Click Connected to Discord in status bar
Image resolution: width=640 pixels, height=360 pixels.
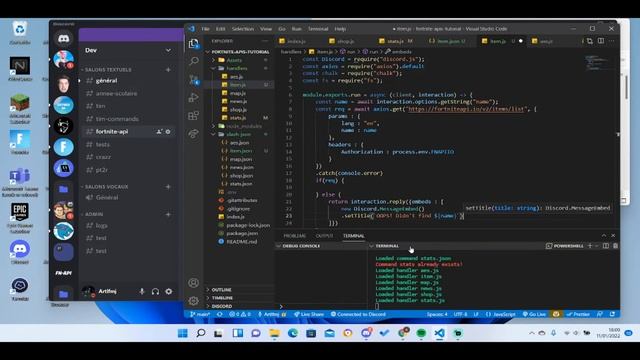tap(358, 314)
